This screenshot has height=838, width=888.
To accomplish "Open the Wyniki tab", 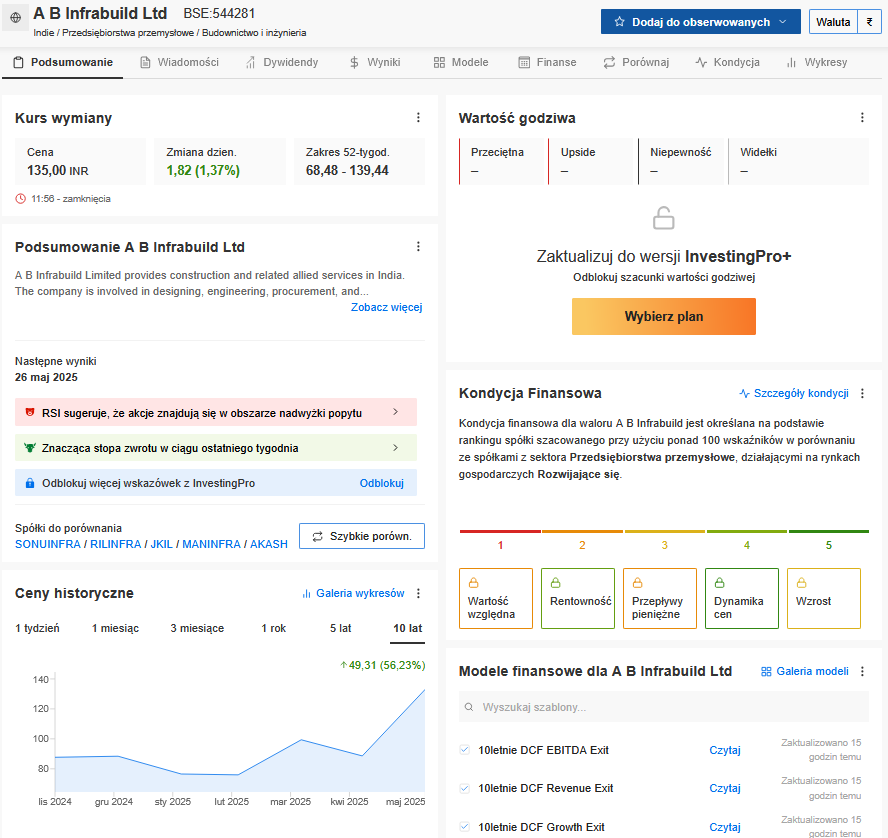I will click(374, 62).
